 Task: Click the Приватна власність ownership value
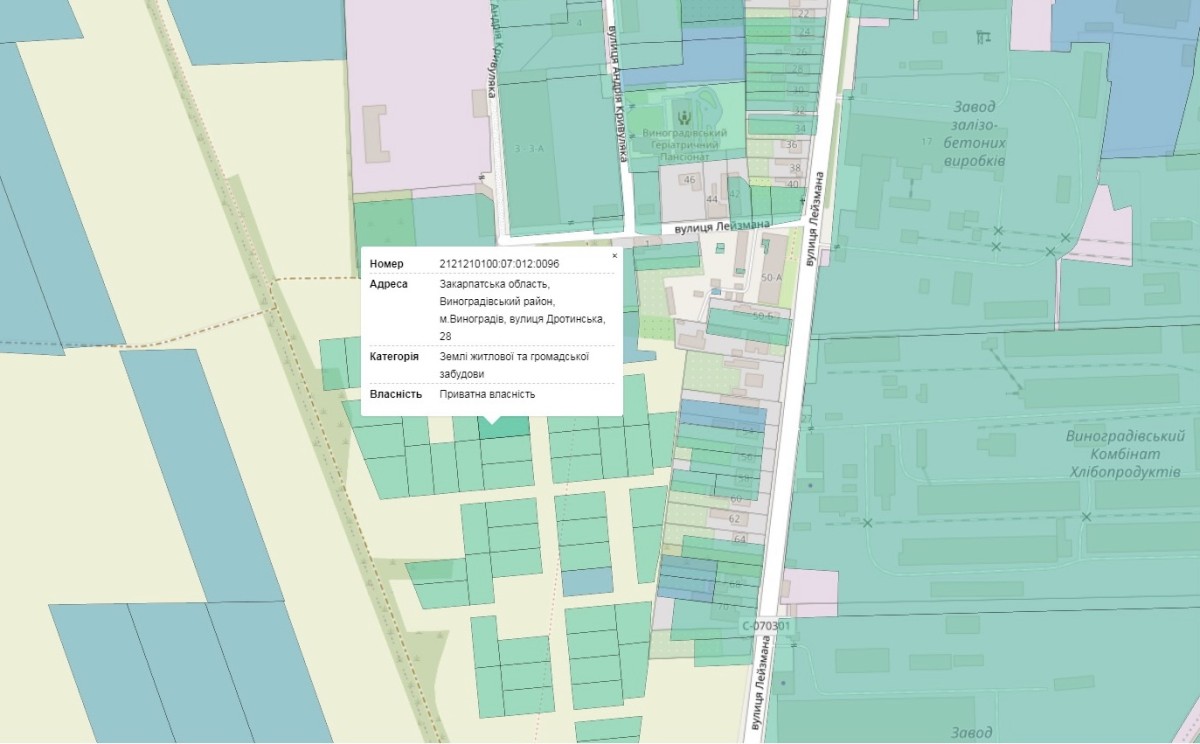click(487, 394)
